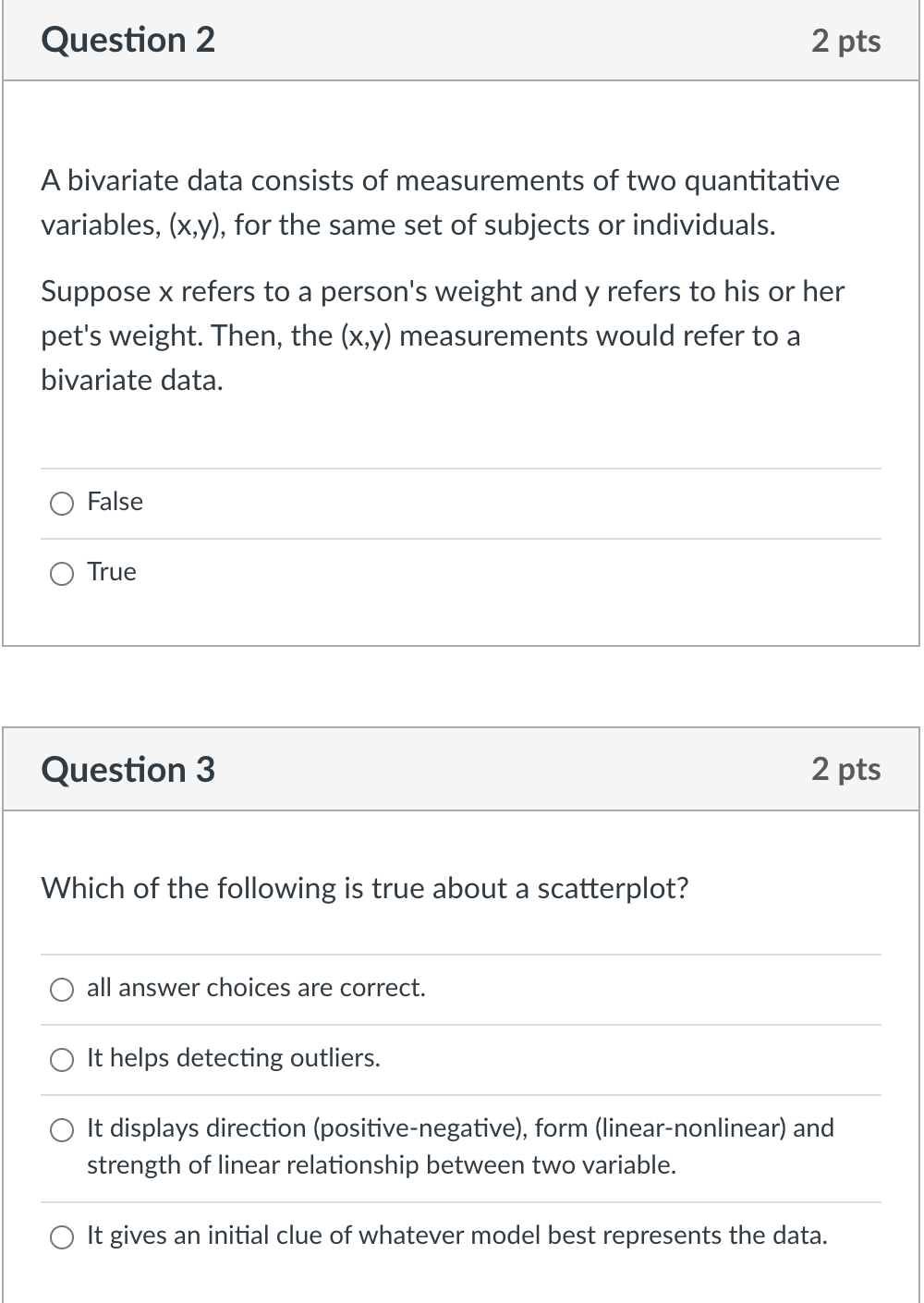Click the 'Question 3' heading
Screen dimensions: 924x1303
[128, 770]
